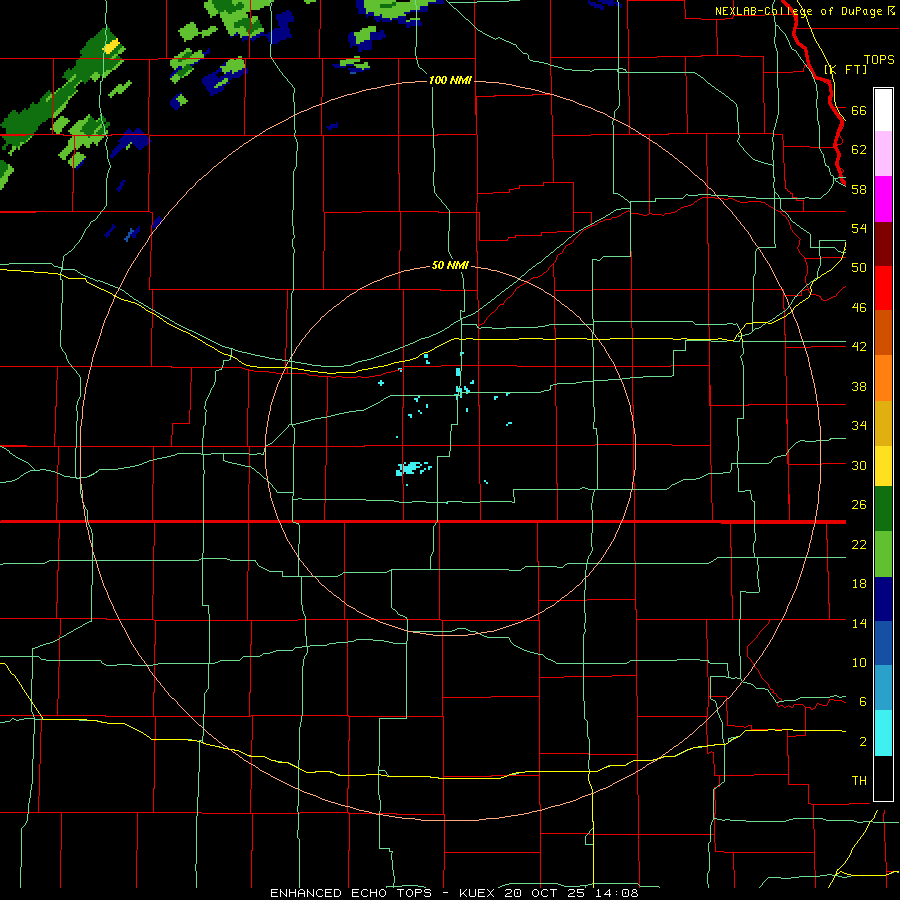Click the '14:08' time stamp
Screen dimensions: 900x900
coord(617,893)
